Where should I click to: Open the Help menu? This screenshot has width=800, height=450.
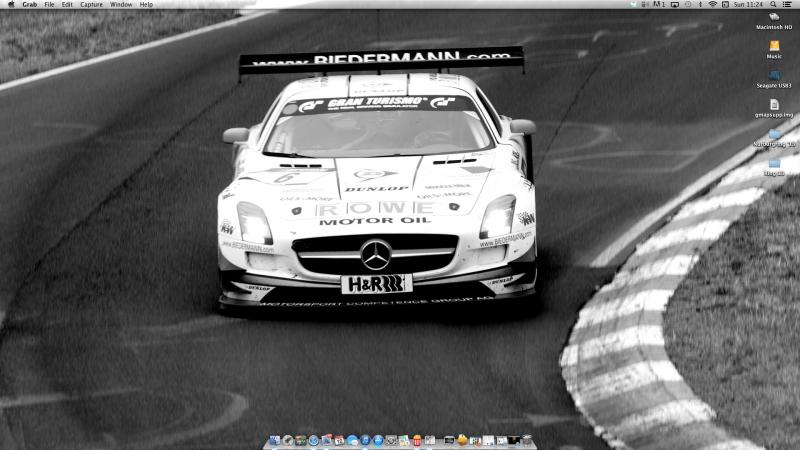(146, 4)
